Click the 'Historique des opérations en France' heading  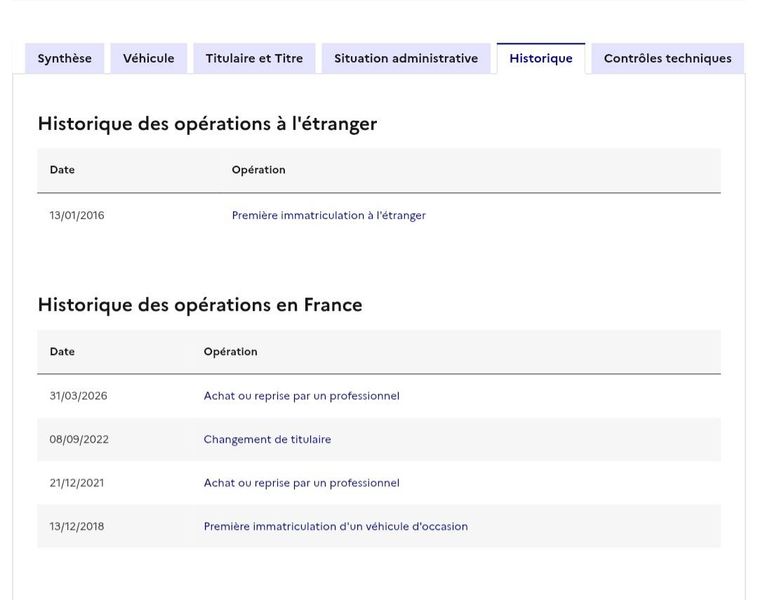[200, 305]
